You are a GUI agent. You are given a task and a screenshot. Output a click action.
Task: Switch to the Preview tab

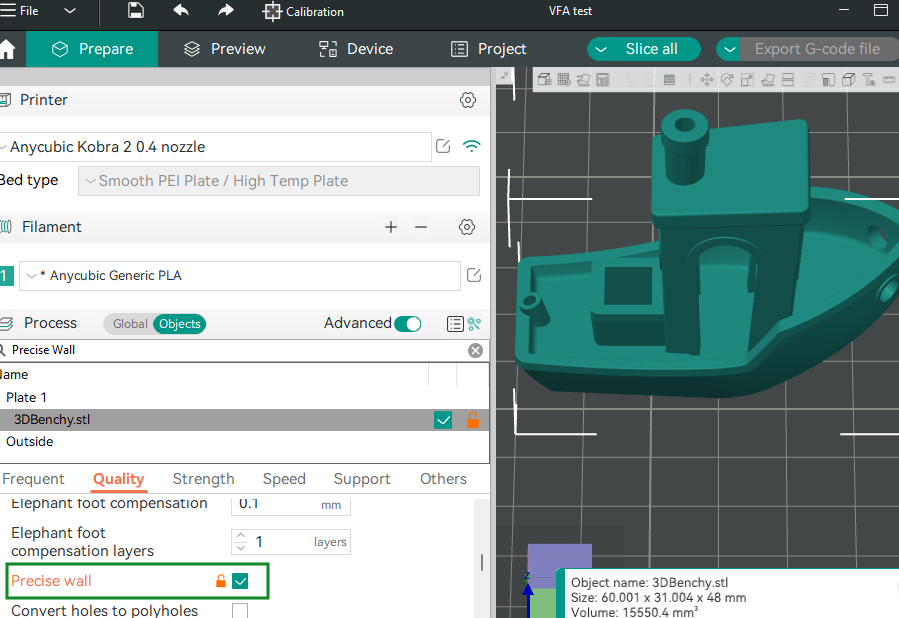click(x=224, y=48)
